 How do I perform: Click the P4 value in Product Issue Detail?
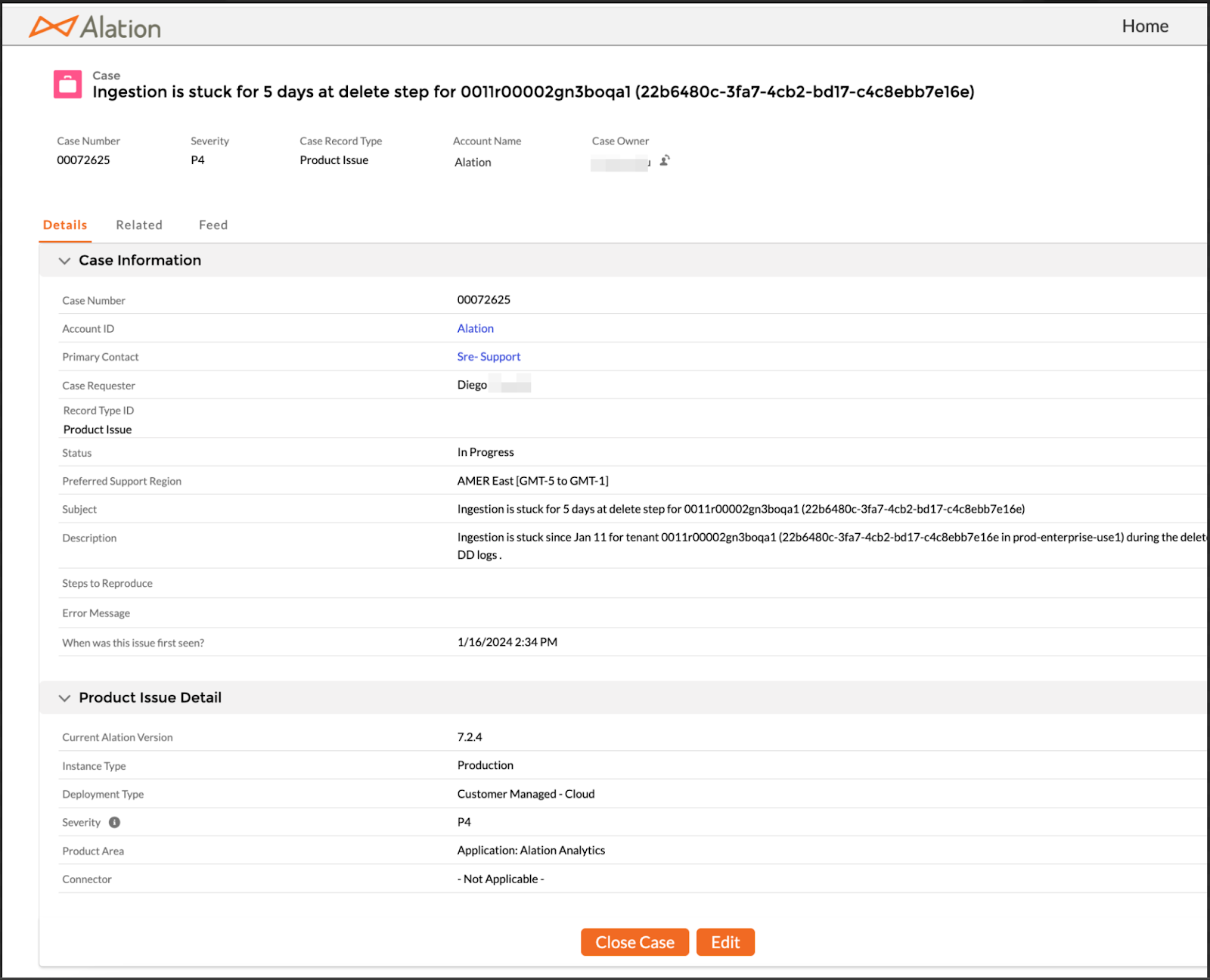pyautogui.click(x=464, y=822)
